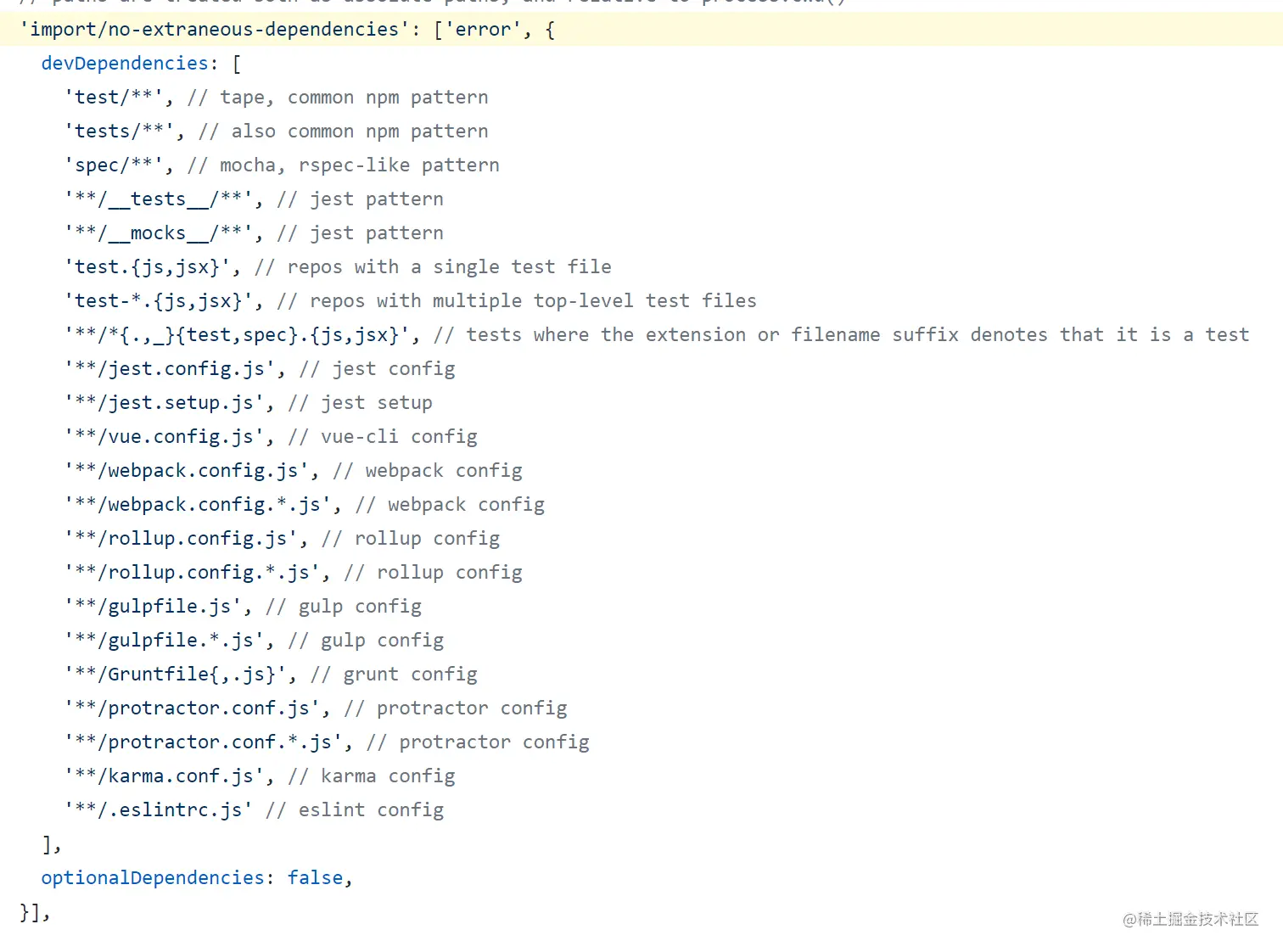The image size is (1283, 952).
Task: Select the 'spec/**' pattern entry
Action: 114,165
